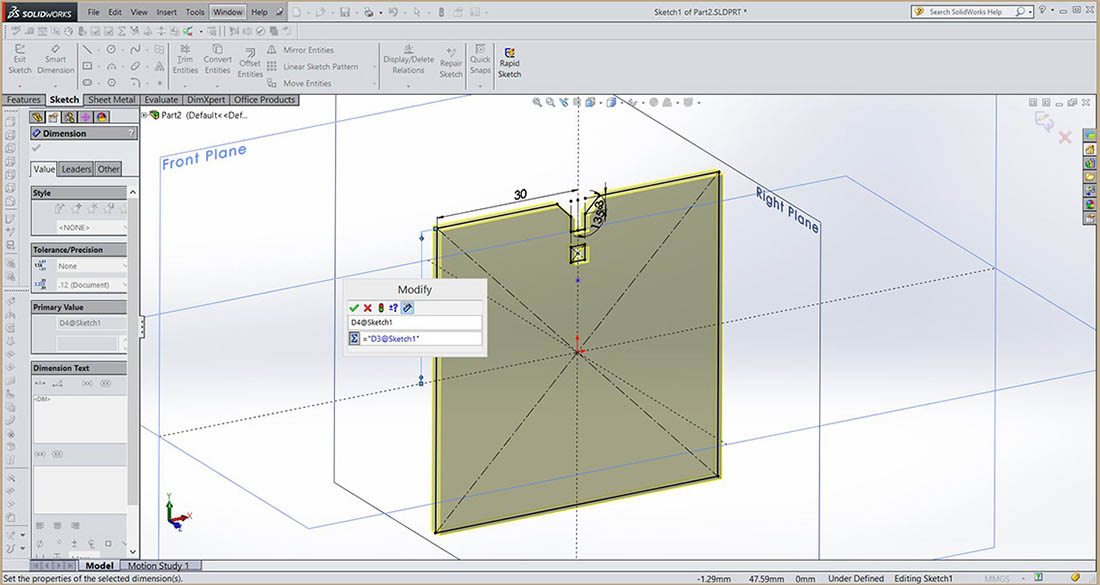Open the FeatureManager design tree panel tab
Image resolution: width=1100 pixels, height=585 pixels.
(x=37, y=117)
